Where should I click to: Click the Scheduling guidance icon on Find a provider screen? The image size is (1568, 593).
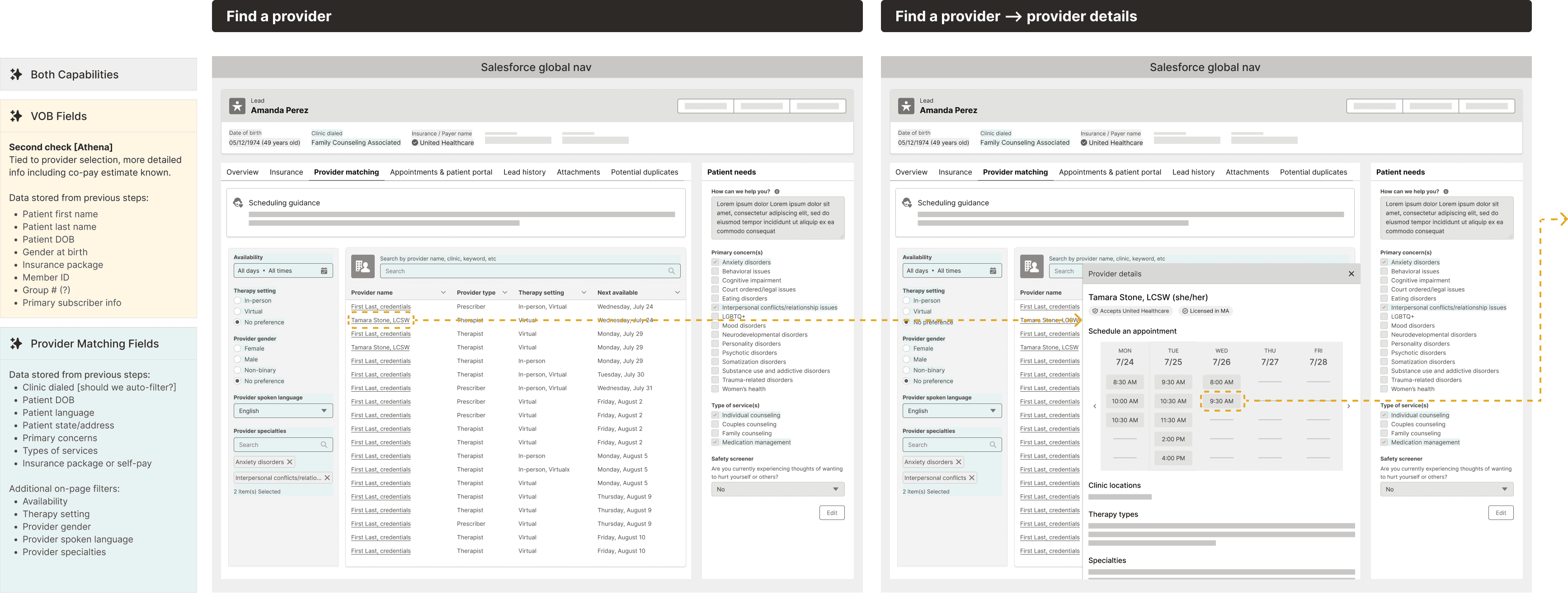(x=238, y=203)
